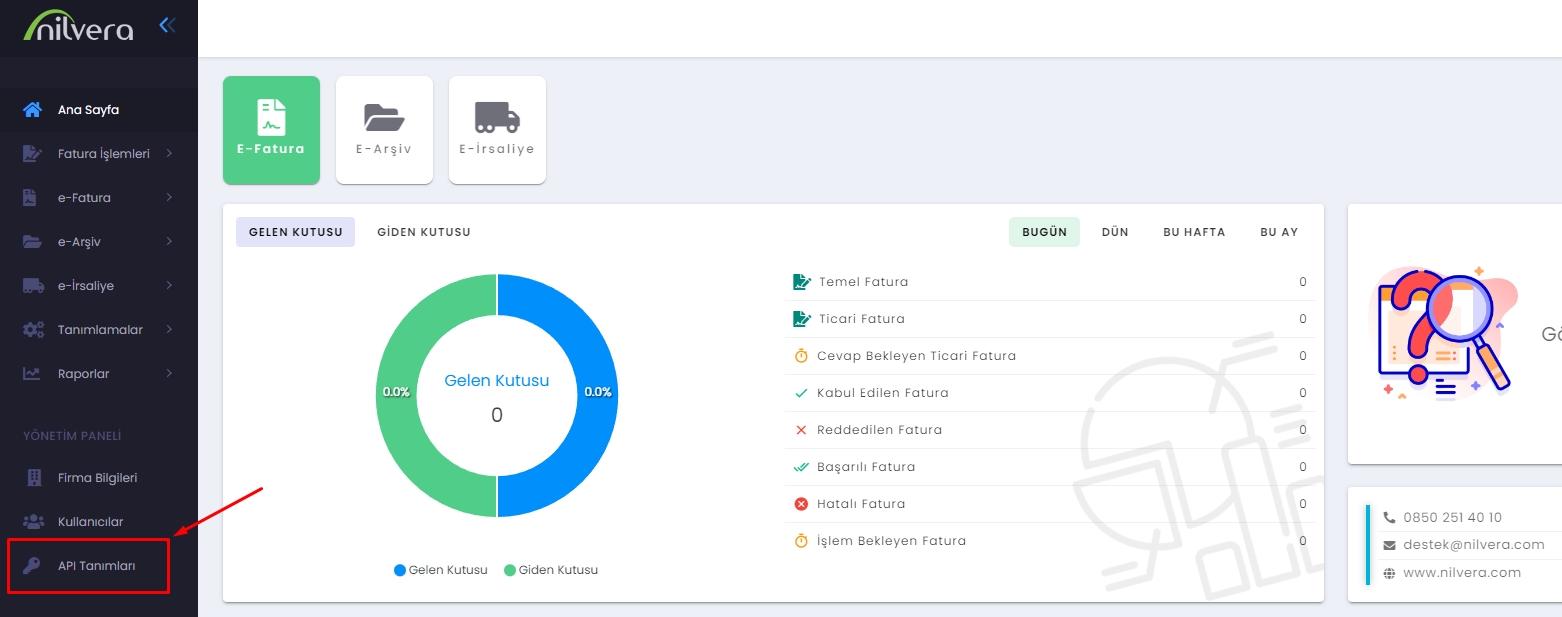Toggle Giden Kutusu legend in chart
Screen dimensions: 1562x617
point(551,570)
